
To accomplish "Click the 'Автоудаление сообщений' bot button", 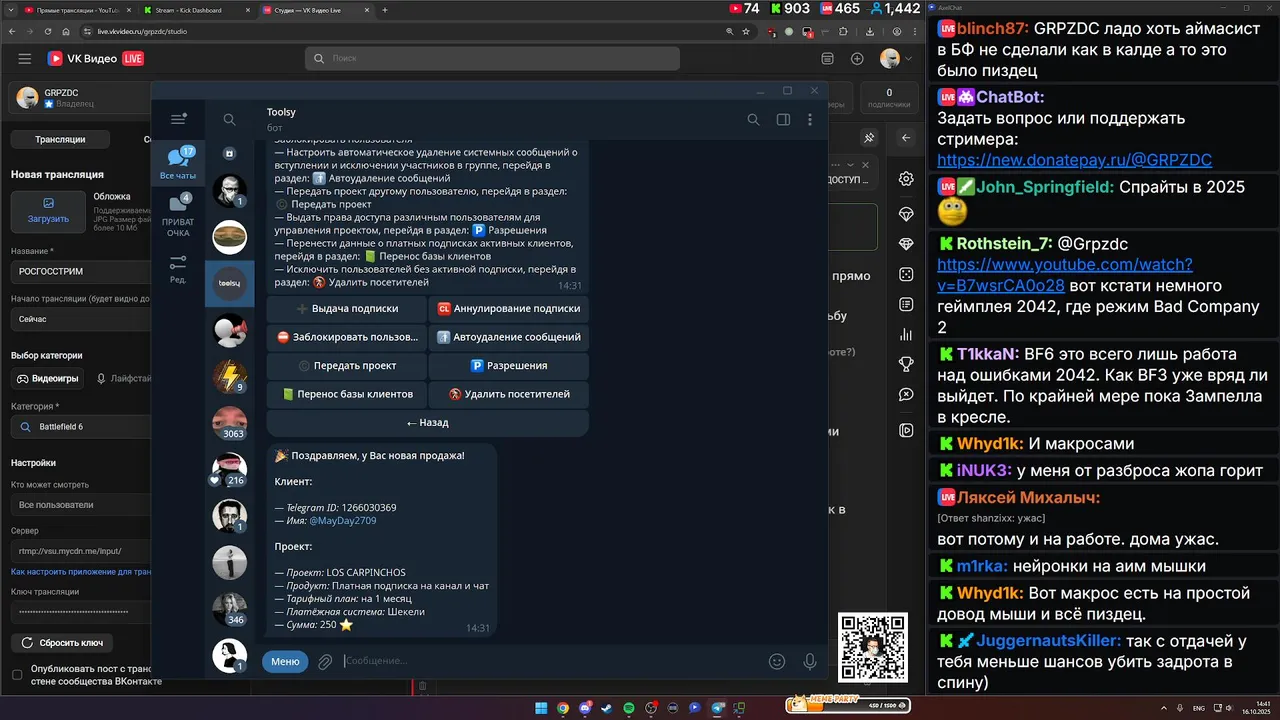I will [509, 337].
